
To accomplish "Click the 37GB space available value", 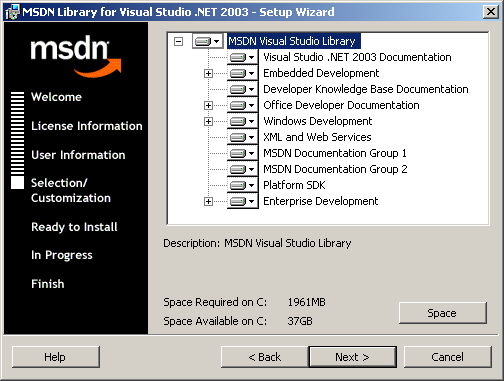I will [300, 321].
